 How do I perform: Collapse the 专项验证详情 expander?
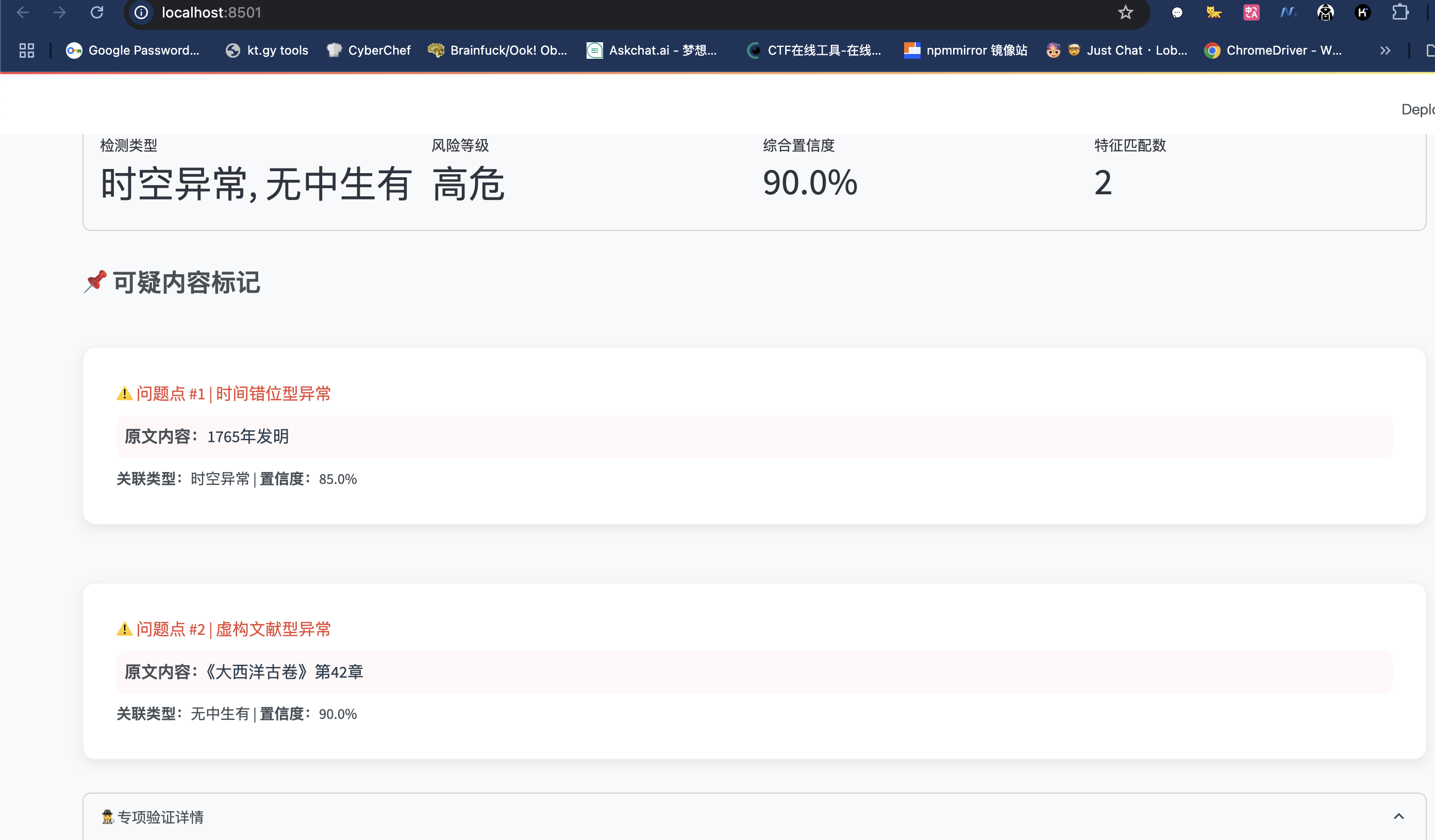(161, 817)
